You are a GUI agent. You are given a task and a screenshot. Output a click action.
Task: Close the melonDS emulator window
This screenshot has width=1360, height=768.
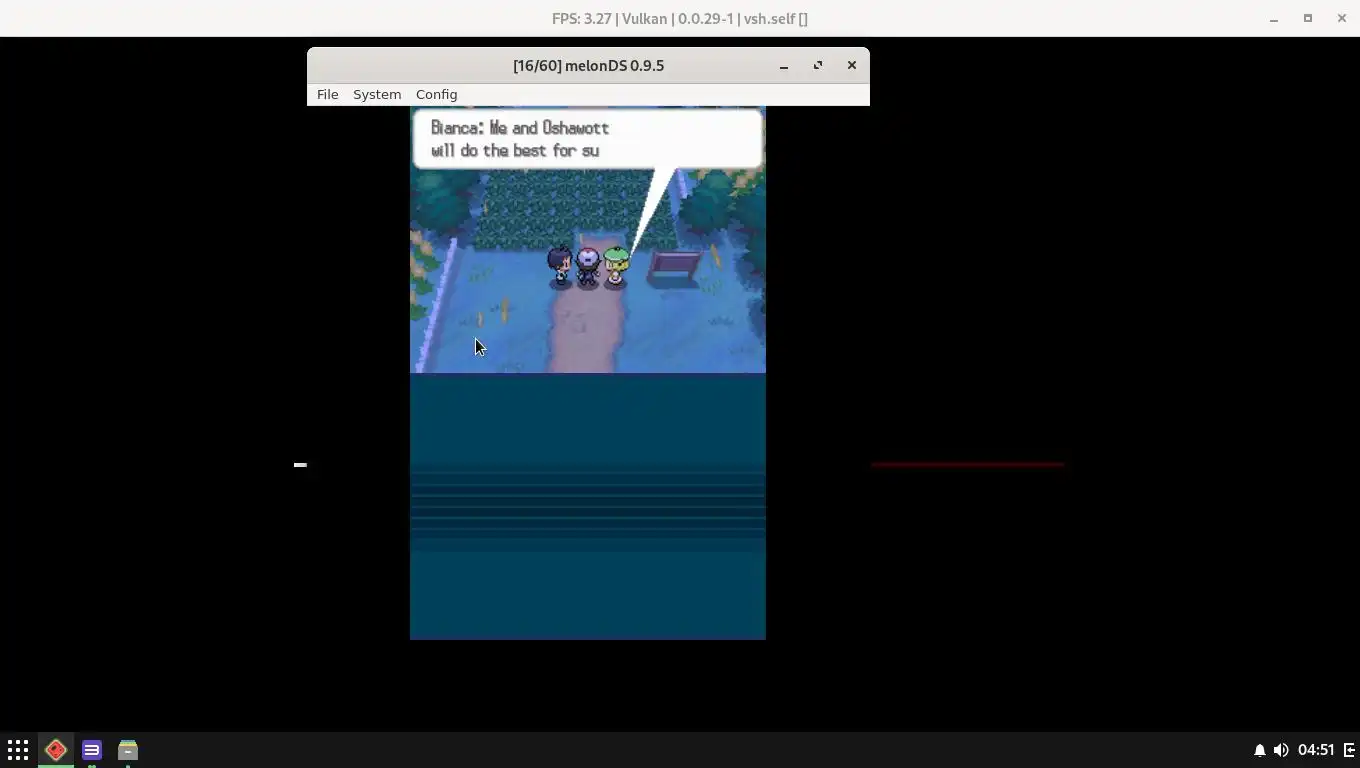tap(852, 66)
